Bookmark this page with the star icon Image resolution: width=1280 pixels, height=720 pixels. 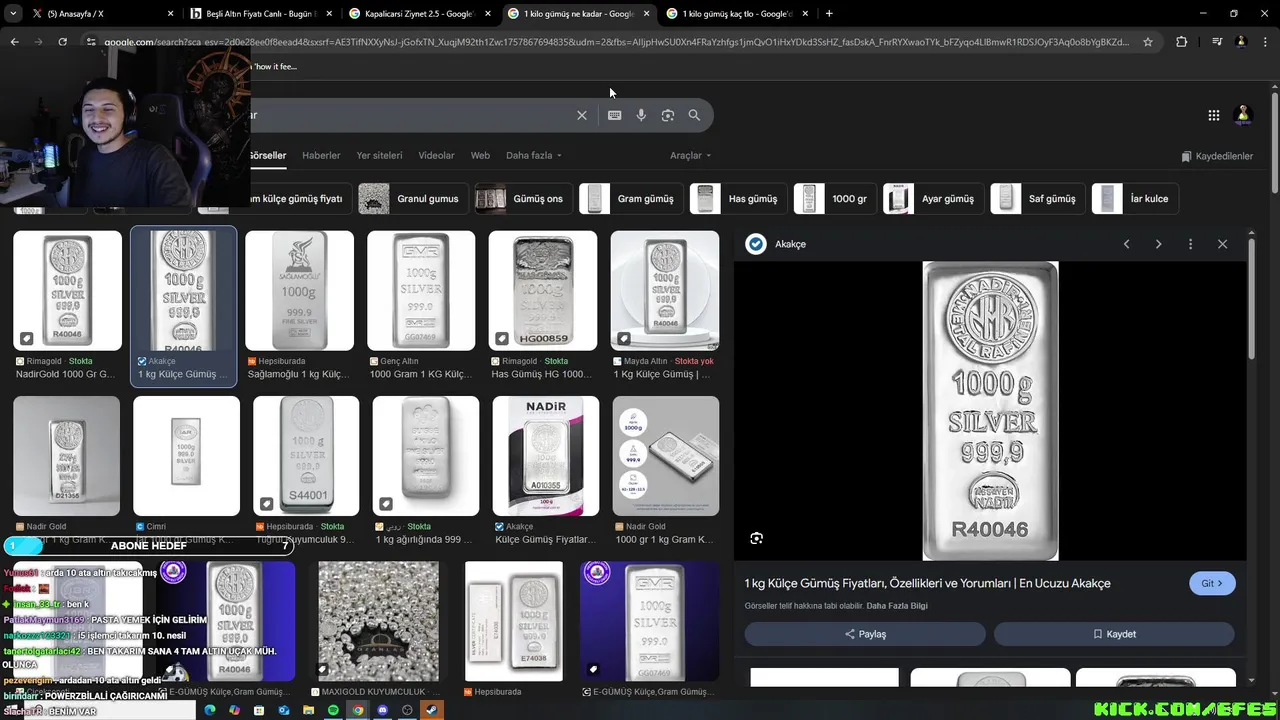pyautogui.click(x=1148, y=42)
